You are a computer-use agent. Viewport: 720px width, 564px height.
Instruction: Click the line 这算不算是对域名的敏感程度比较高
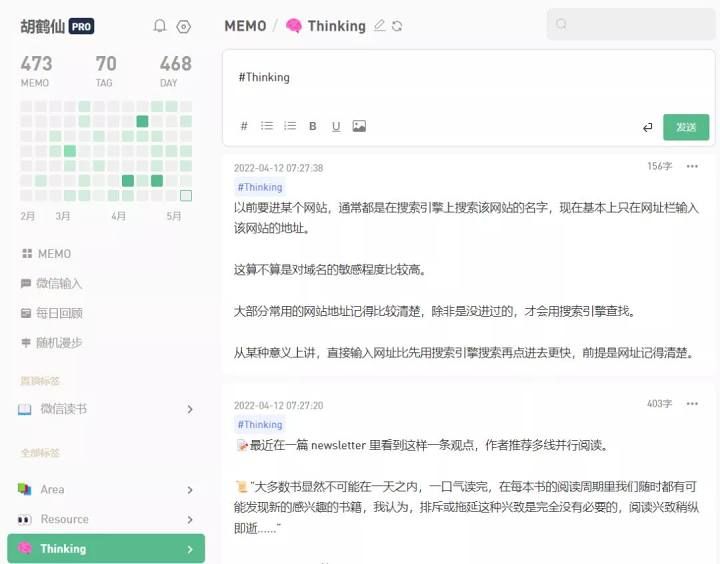tap(330, 270)
